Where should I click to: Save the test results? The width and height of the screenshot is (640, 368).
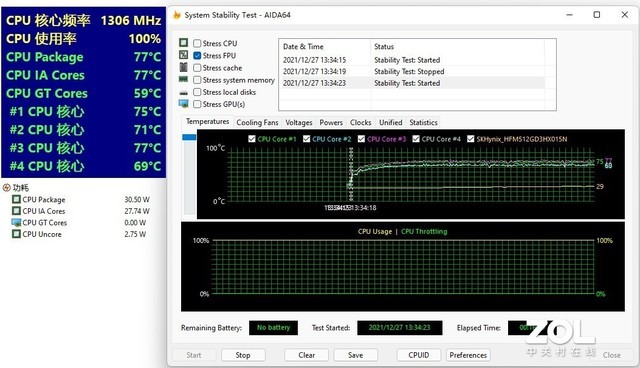click(x=356, y=355)
